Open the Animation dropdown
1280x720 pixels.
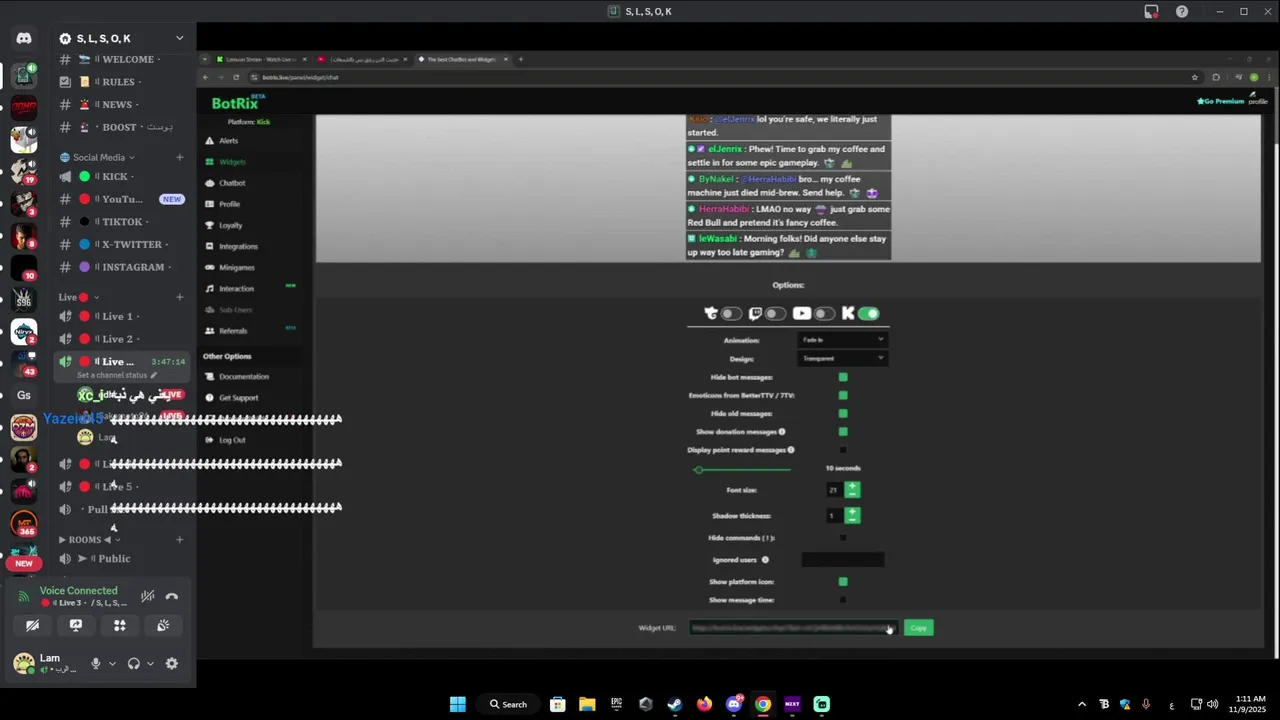pyautogui.click(x=842, y=340)
